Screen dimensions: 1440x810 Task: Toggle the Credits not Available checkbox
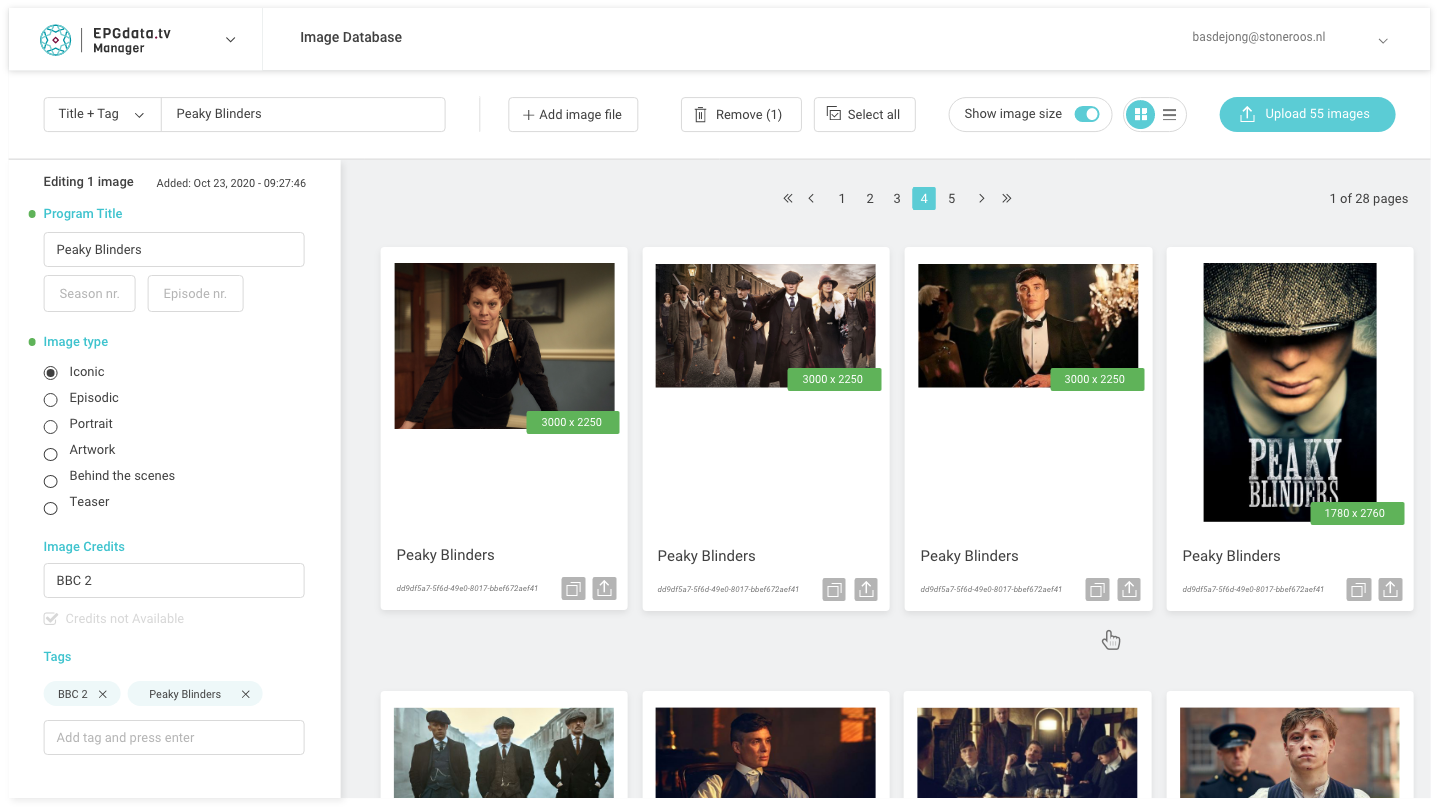pos(51,619)
